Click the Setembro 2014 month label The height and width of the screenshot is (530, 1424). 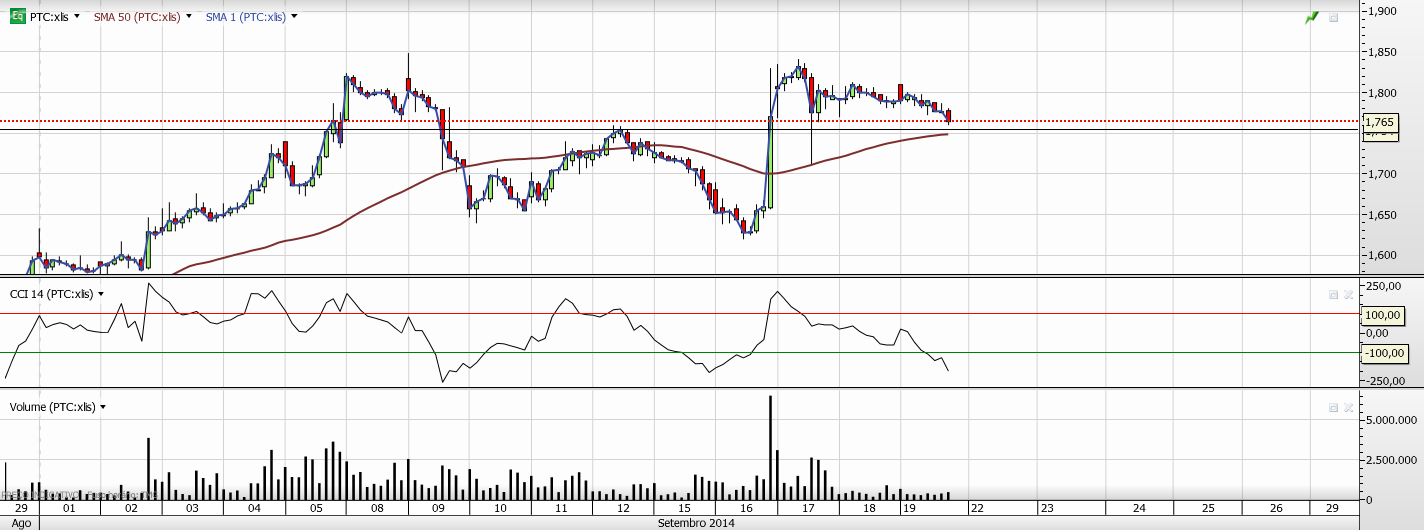696,523
